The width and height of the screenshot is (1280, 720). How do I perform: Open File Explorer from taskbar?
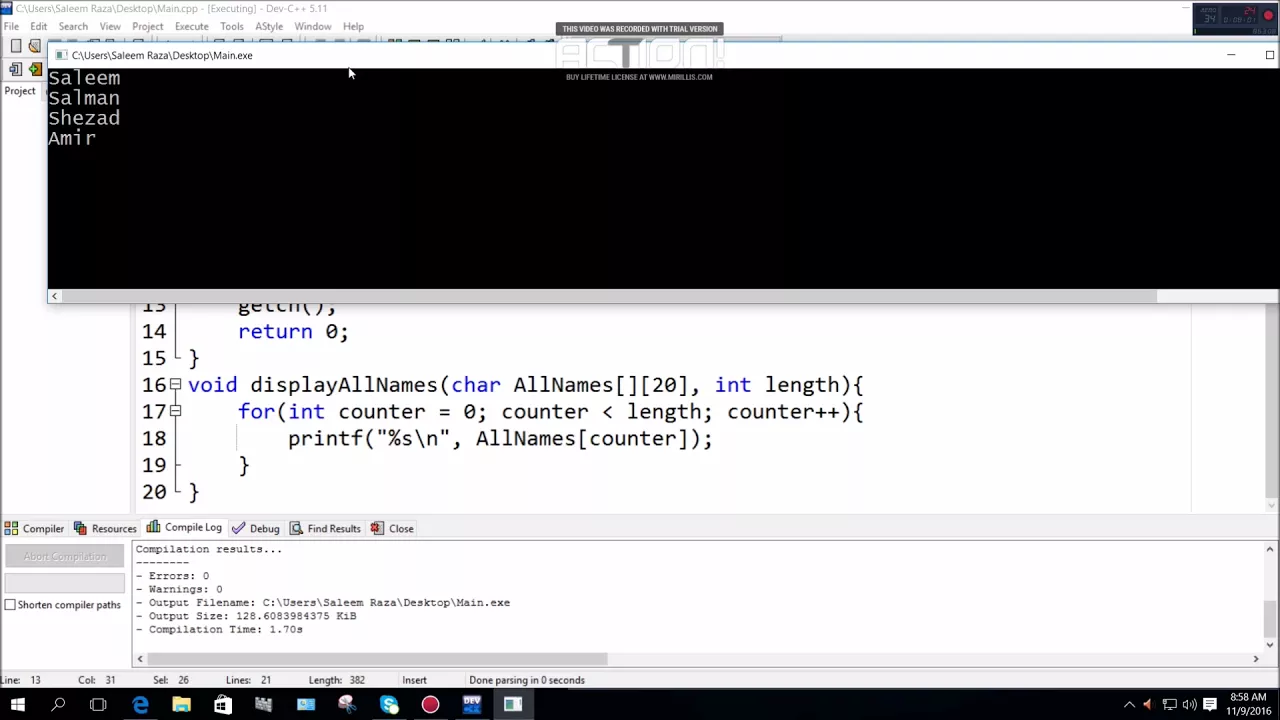tap(181, 705)
